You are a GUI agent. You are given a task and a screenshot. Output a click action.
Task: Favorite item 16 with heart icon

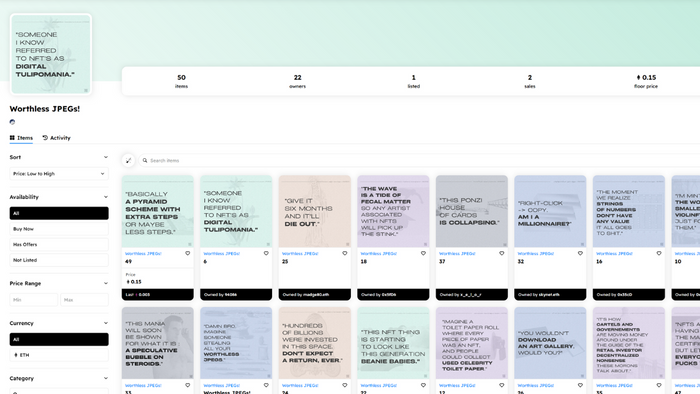(x=659, y=253)
